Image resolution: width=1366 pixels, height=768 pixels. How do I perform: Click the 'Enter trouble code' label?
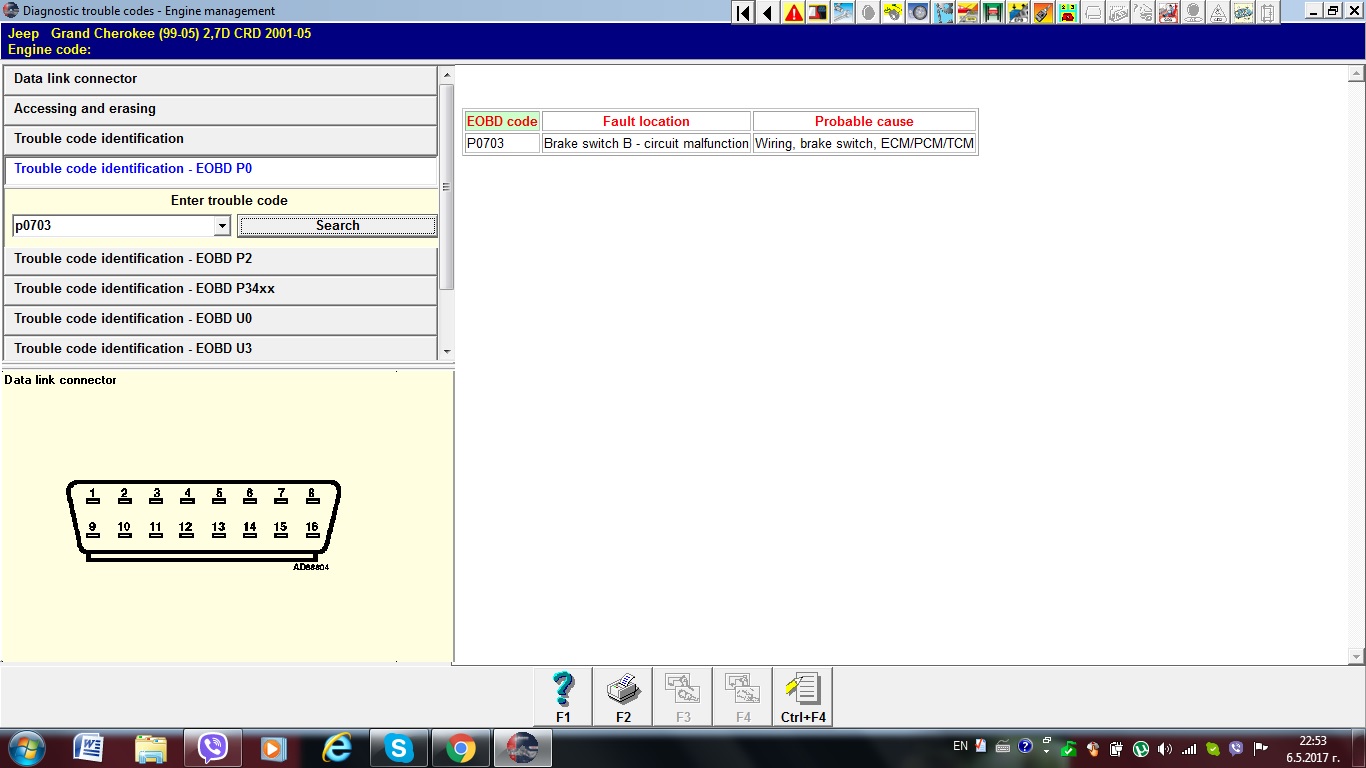(x=229, y=201)
